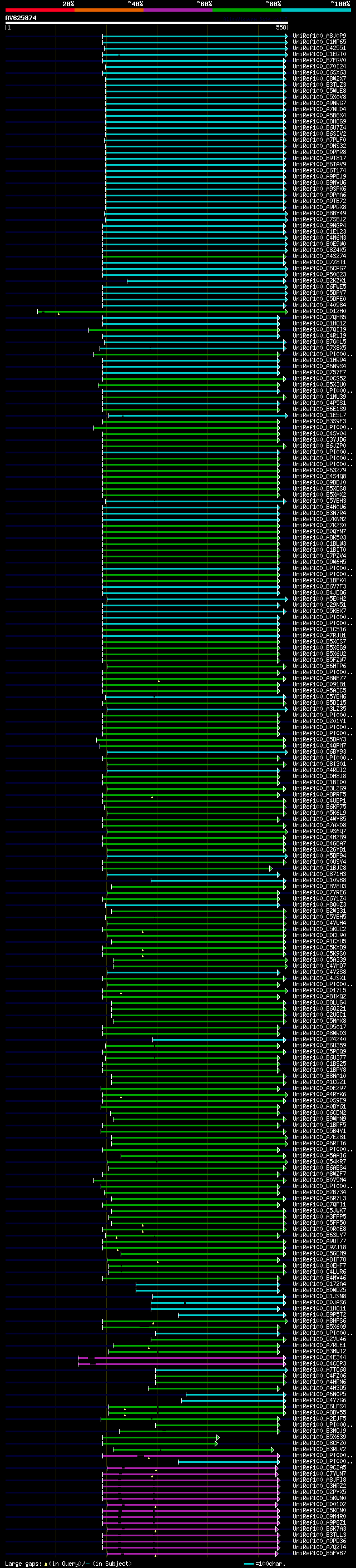The height and width of the screenshot is (1568, 356).
Task: Click label UniRef100_A4RYK6
Action: tap(319, 1094)
